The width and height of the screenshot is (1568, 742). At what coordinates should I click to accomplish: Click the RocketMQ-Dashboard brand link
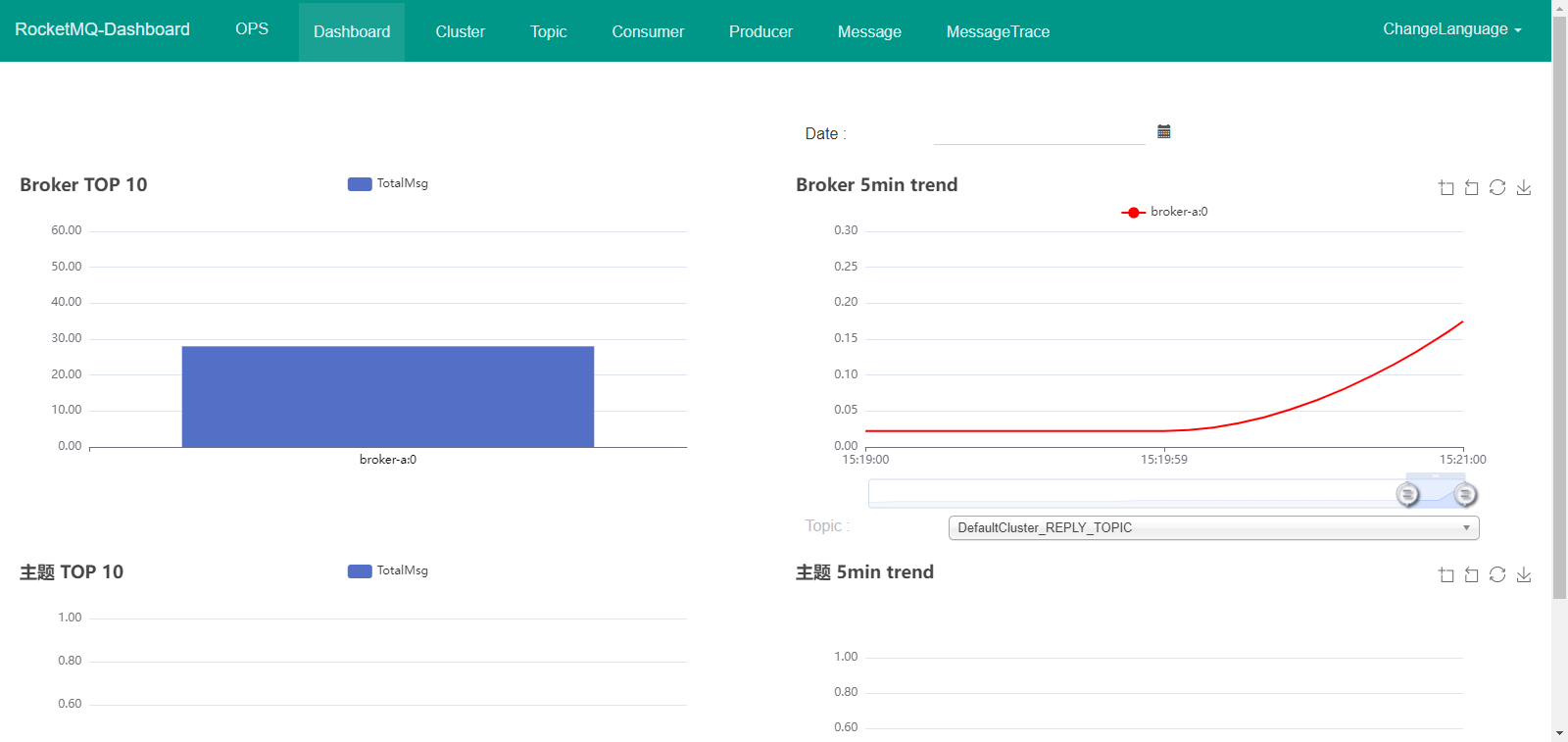[x=102, y=29]
